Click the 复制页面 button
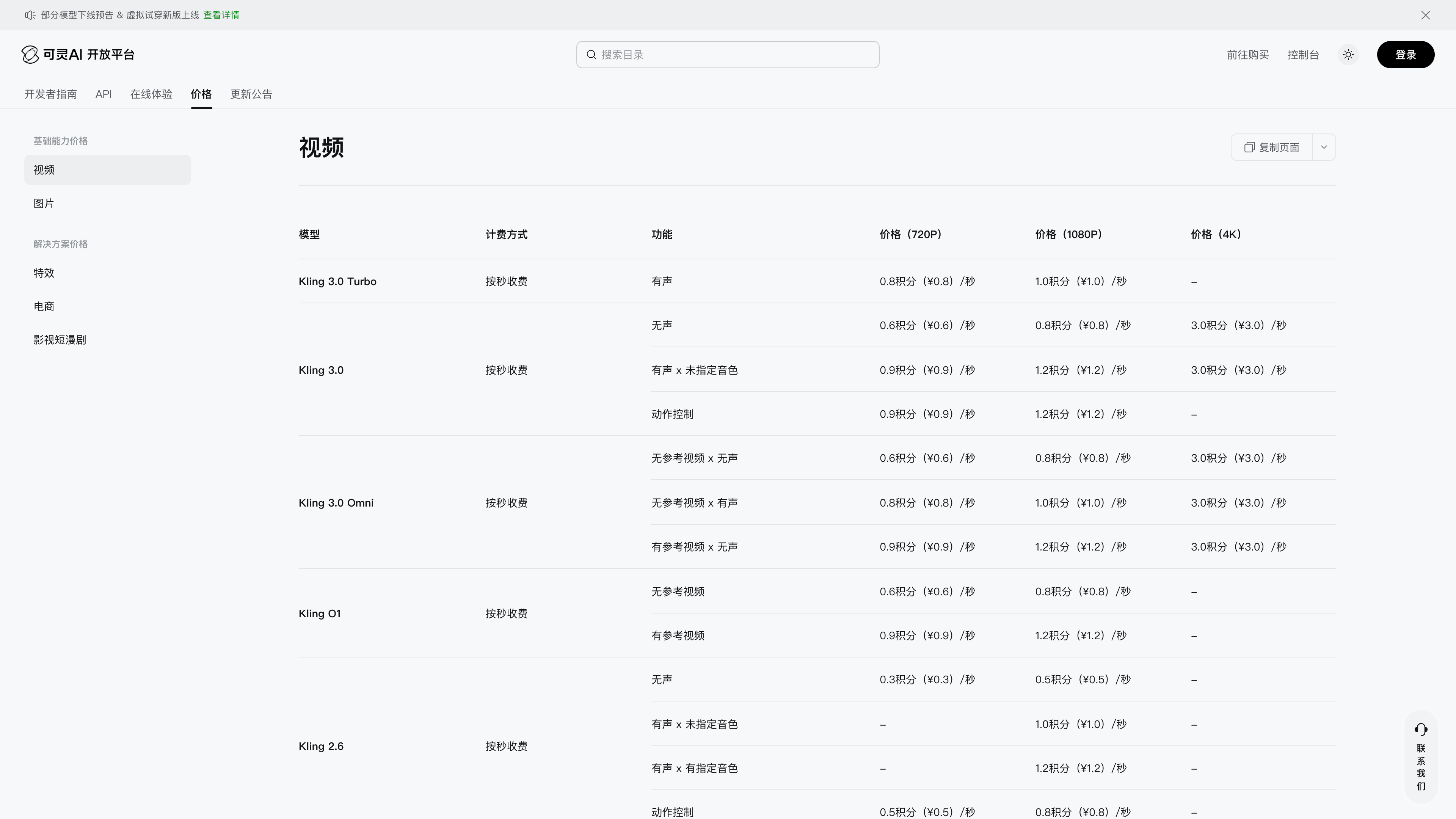Viewport: 1456px width, 819px height. (1272, 147)
